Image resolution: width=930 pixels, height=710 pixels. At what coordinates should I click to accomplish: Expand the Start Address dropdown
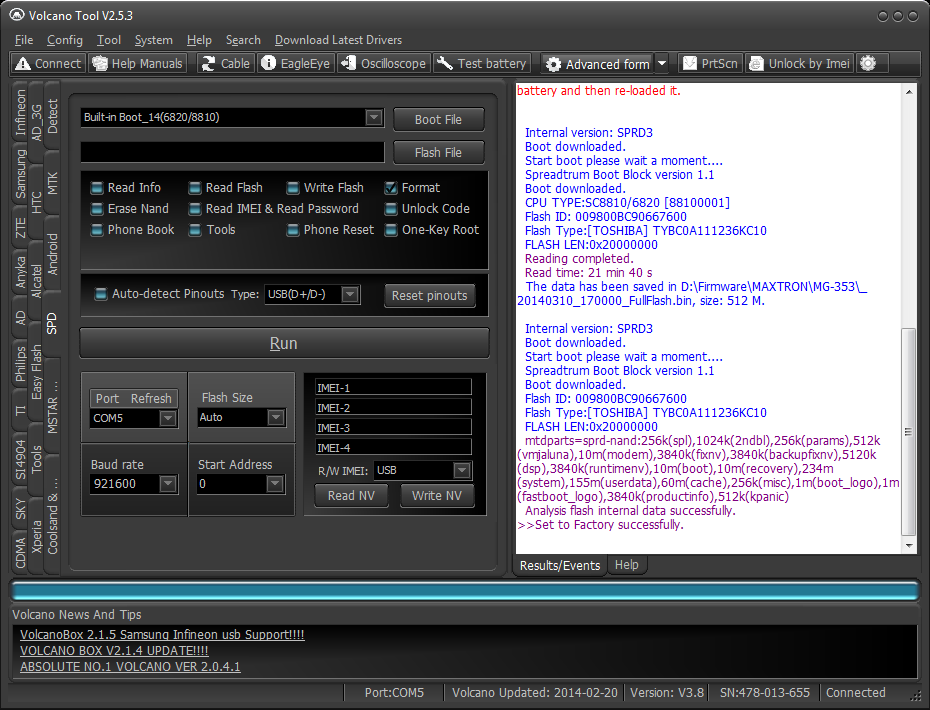click(275, 484)
